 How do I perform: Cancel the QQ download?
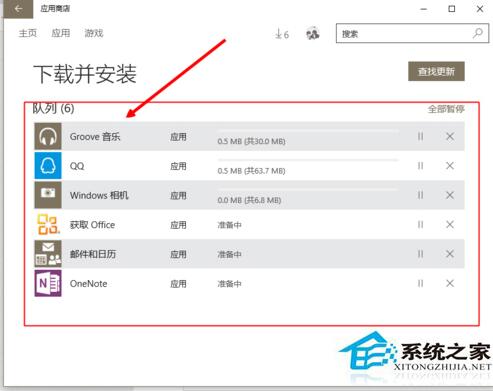[x=450, y=166]
